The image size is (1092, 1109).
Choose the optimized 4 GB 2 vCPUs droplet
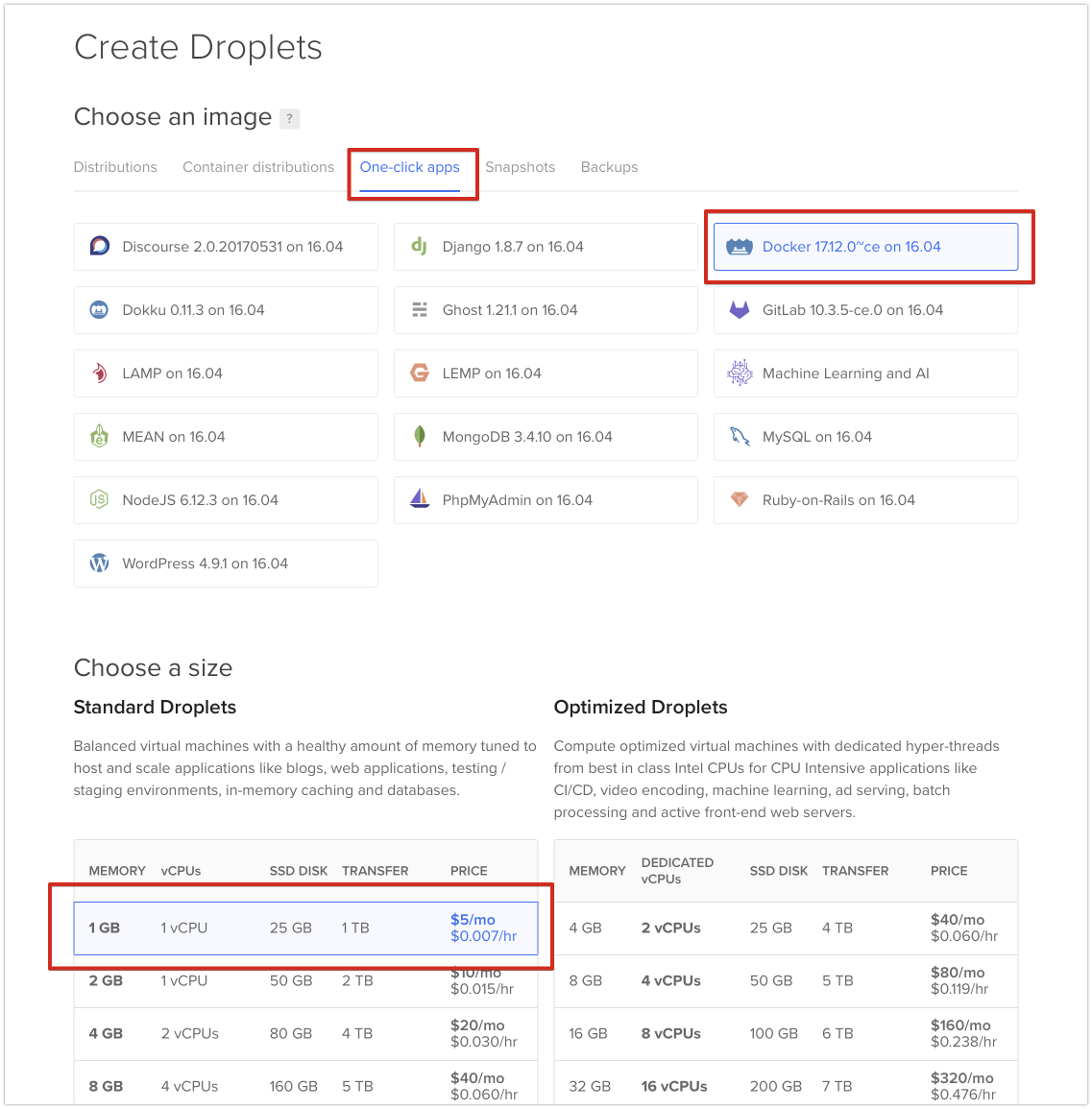786,928
